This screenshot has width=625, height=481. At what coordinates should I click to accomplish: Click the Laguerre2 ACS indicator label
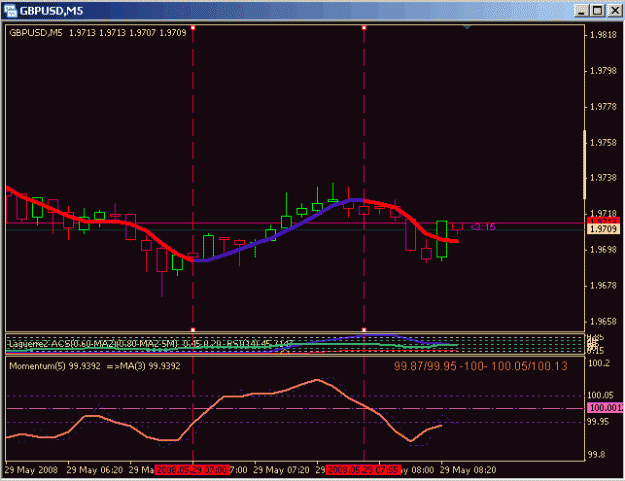tap(151, 344)
